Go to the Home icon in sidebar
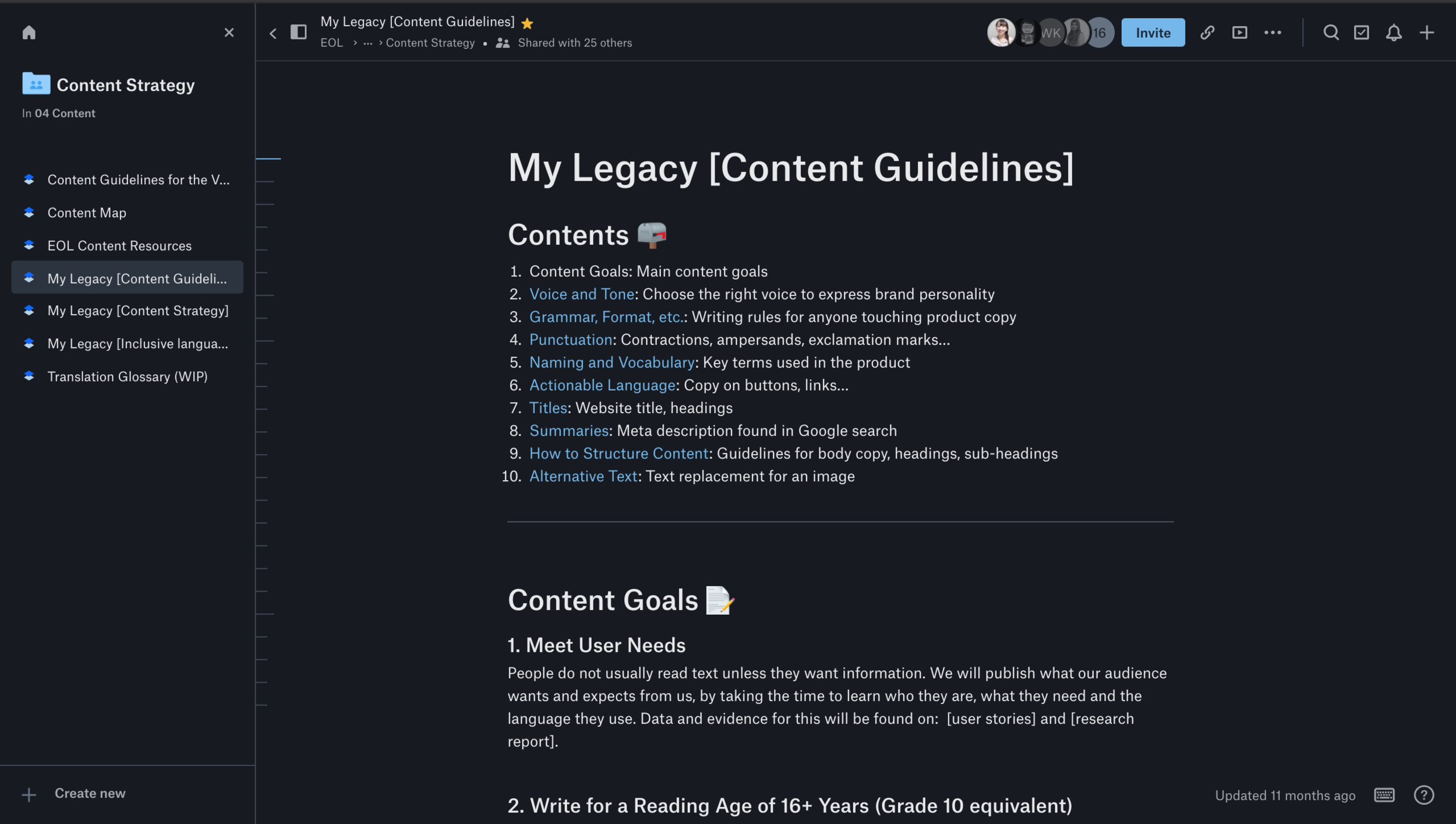This screenshot has height=824, width=1456. click(29, 33)
